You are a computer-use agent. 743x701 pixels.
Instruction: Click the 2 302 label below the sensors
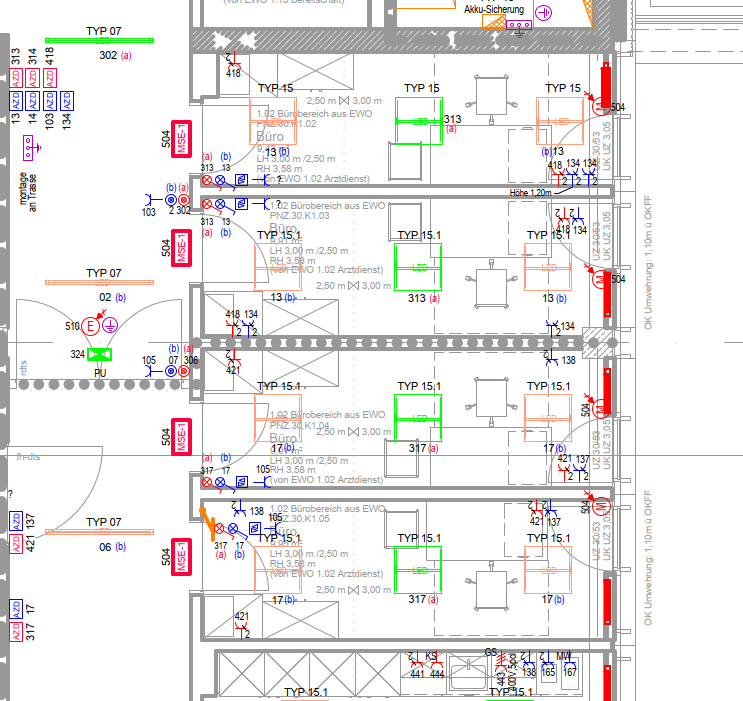coord(180,210)
